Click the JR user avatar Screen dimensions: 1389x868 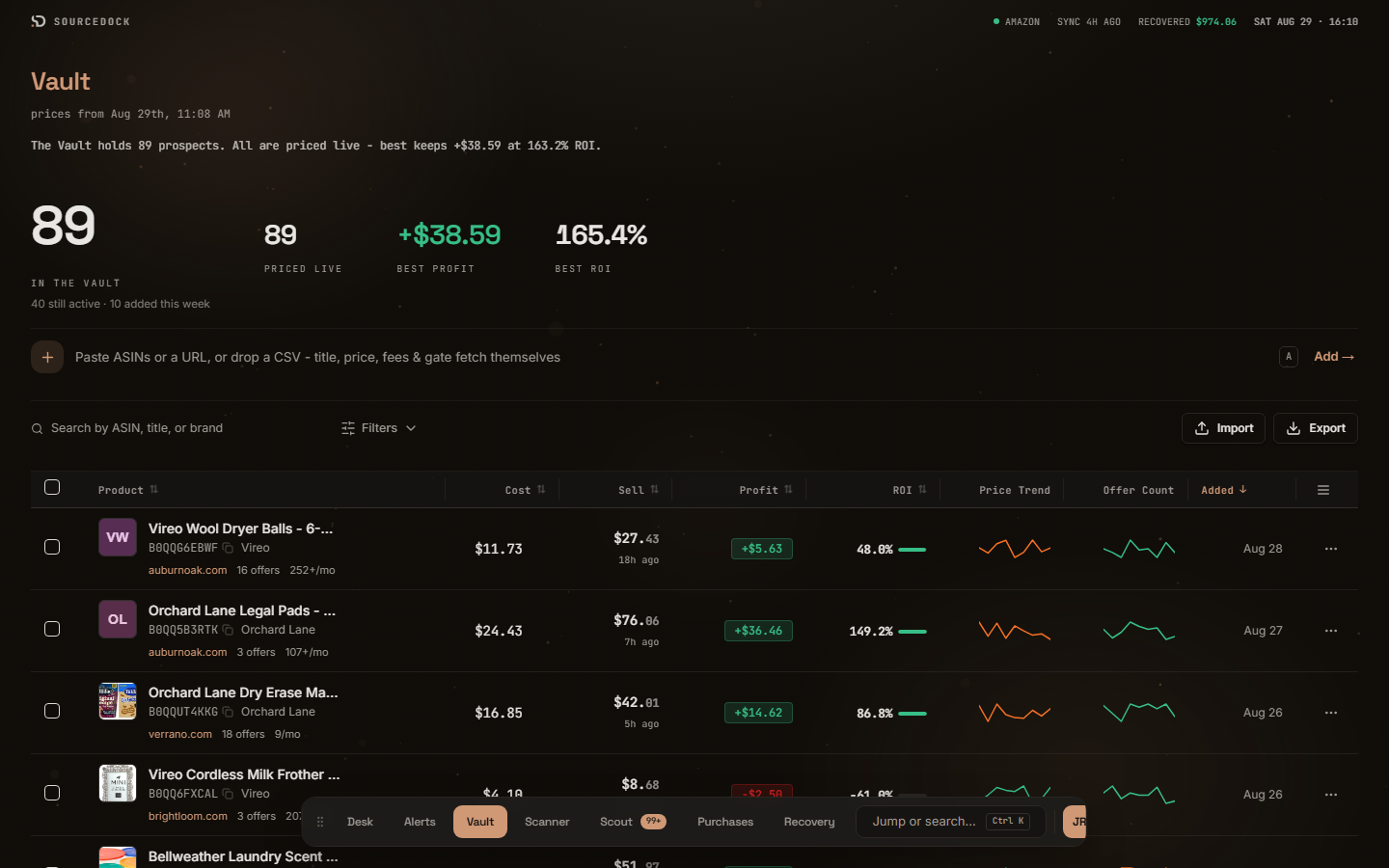[x=1075, y=822]
